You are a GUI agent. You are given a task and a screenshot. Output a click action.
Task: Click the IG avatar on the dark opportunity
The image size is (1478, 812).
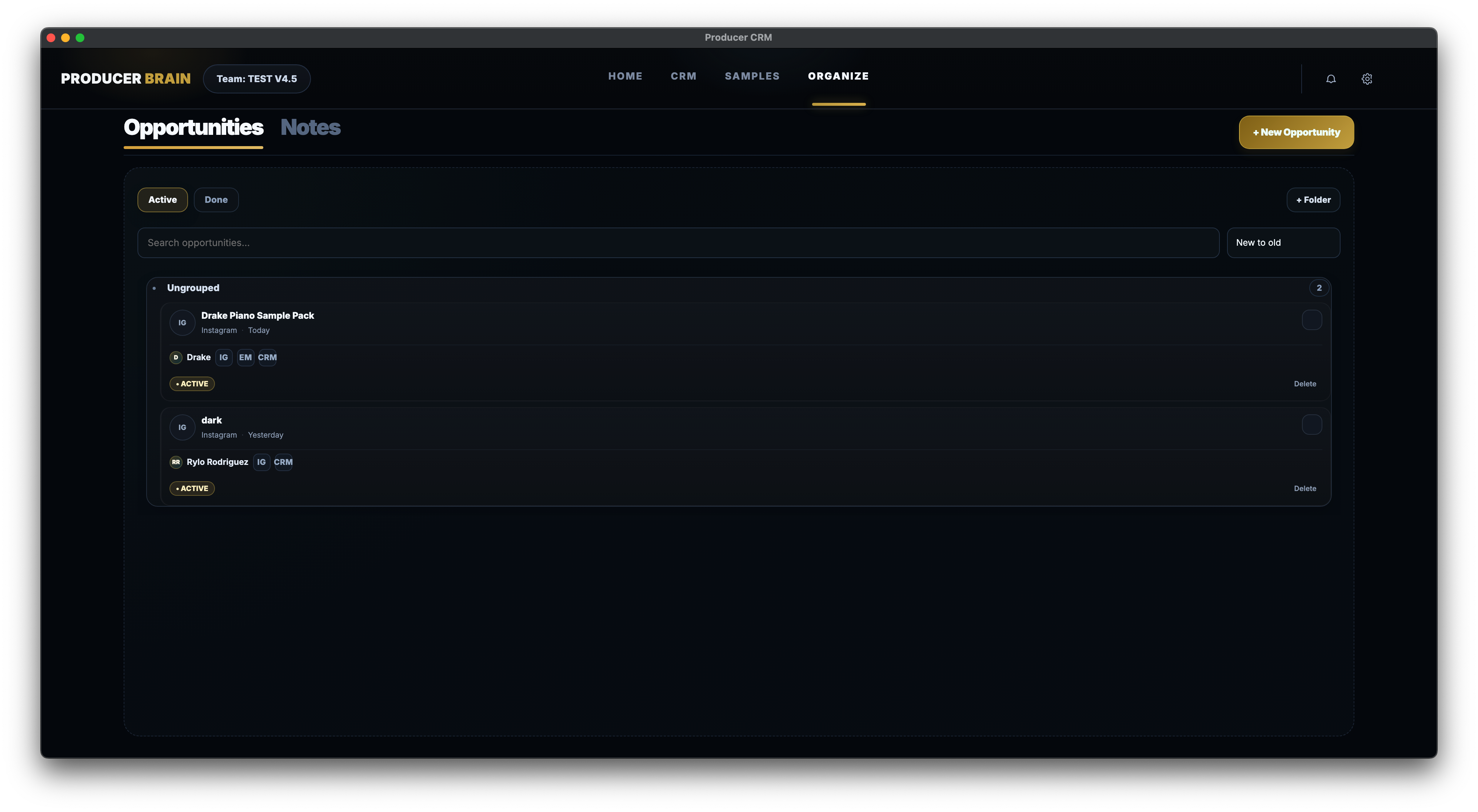click(x=182, y=428)
